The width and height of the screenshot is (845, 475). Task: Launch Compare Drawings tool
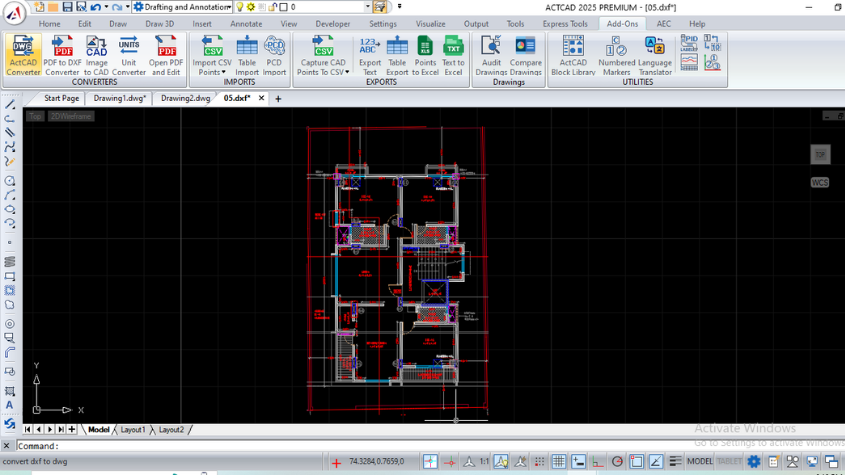pyautogui.click(x=525, y=56)
